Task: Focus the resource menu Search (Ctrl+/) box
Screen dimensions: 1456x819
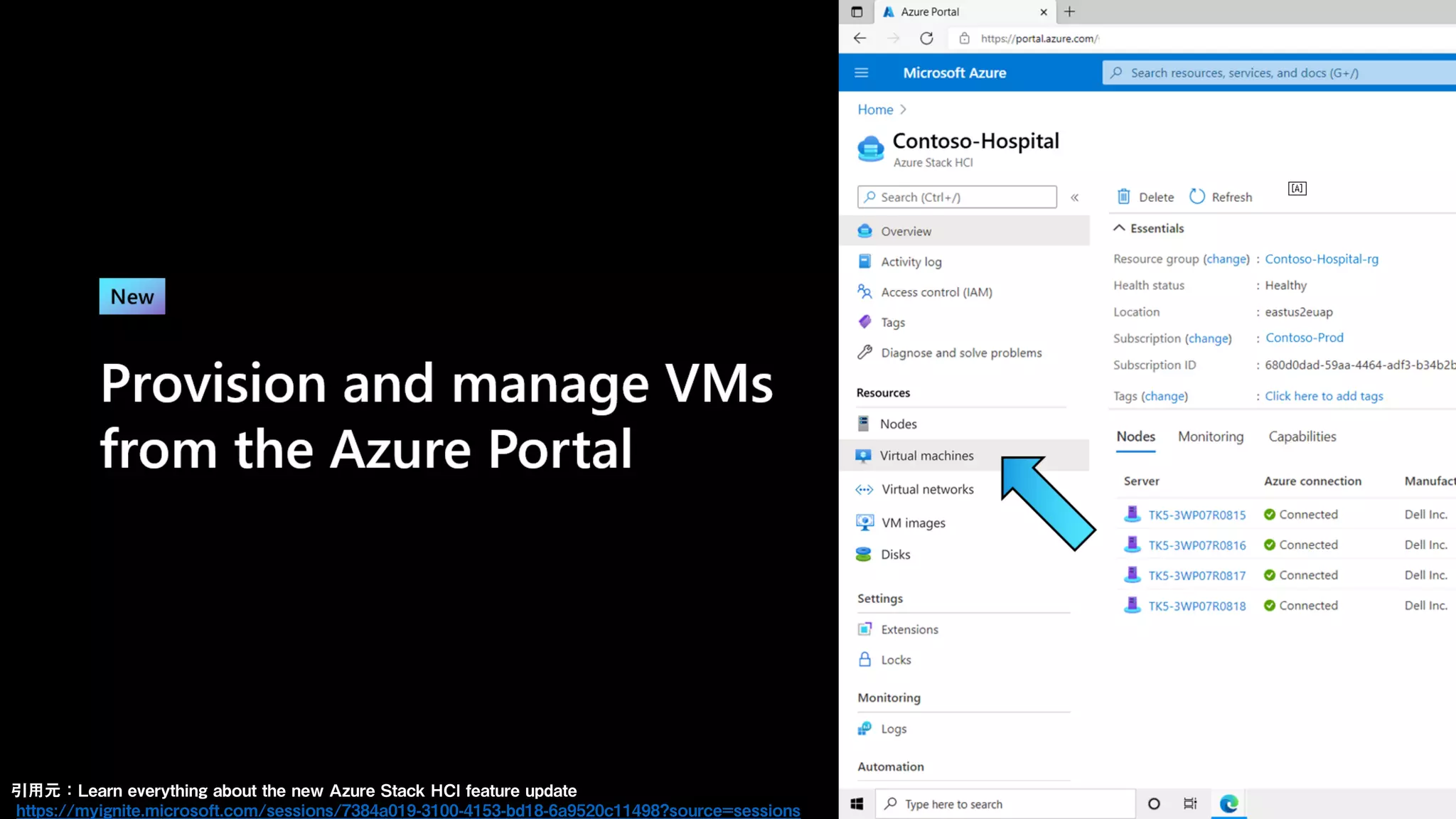Action: [x=957, y=197]
